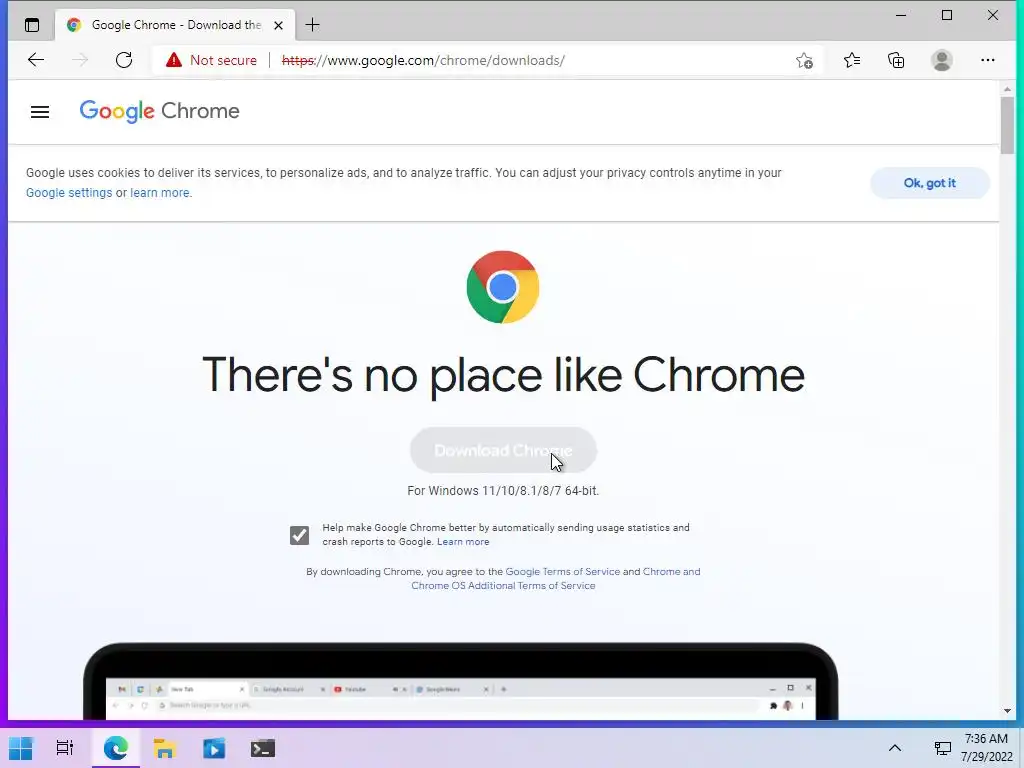1024x768 pixels.
Task: Open File Explorer from the taskbar
Action: (x=165, y=748)
